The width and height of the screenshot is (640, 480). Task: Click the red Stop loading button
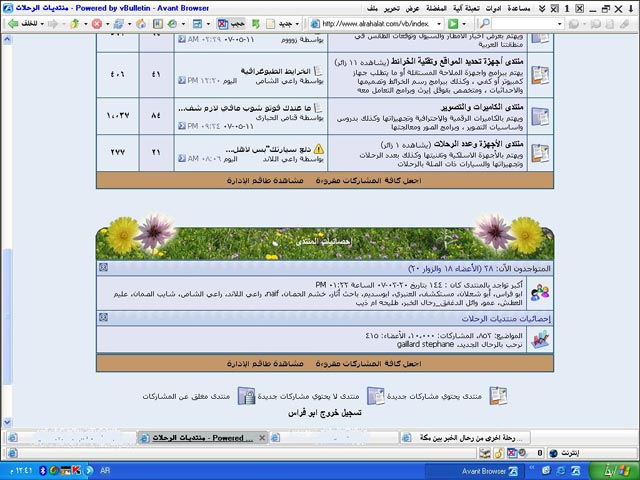click(x=97, y=24)
